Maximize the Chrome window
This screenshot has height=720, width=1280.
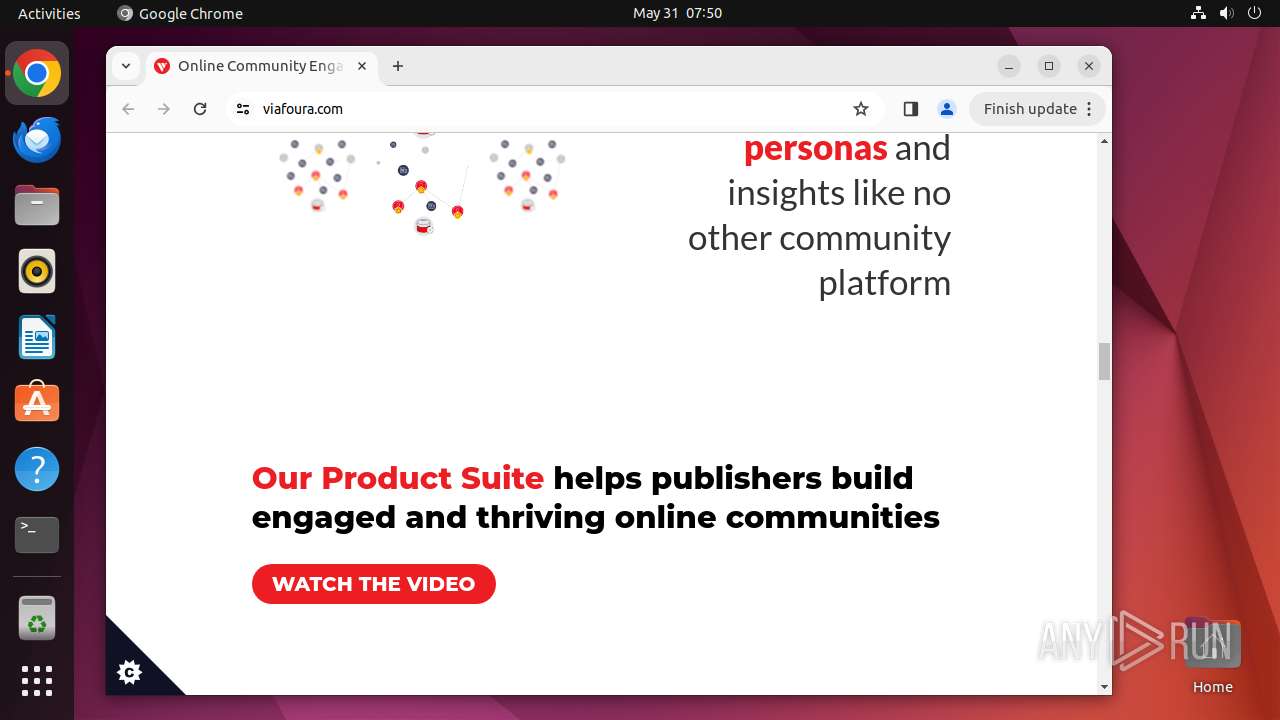tap(1049, 66)
